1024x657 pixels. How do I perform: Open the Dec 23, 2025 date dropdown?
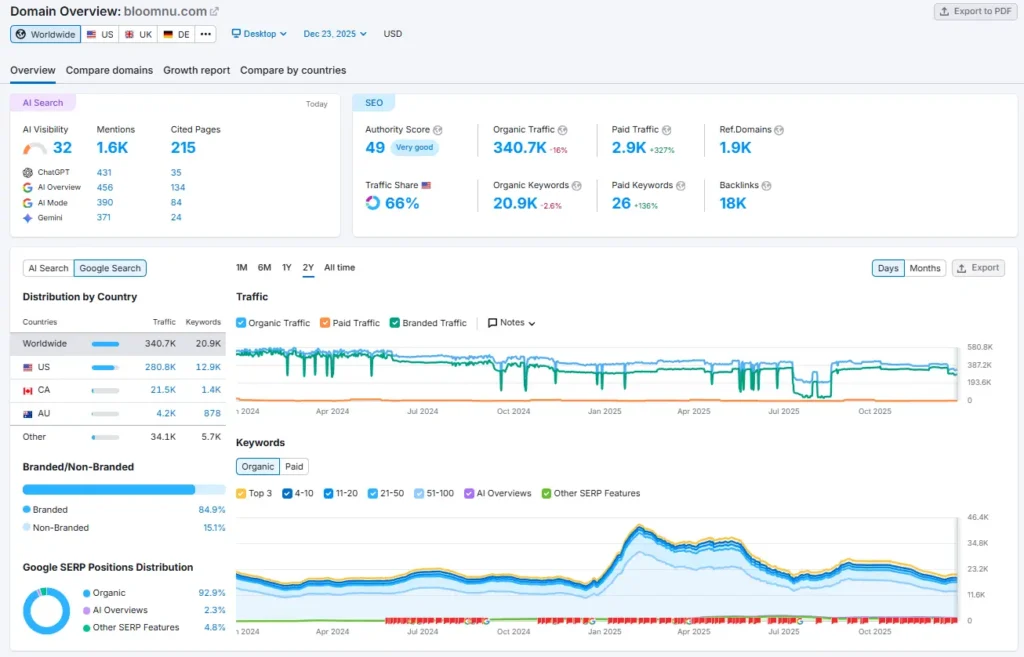[335, 33]
